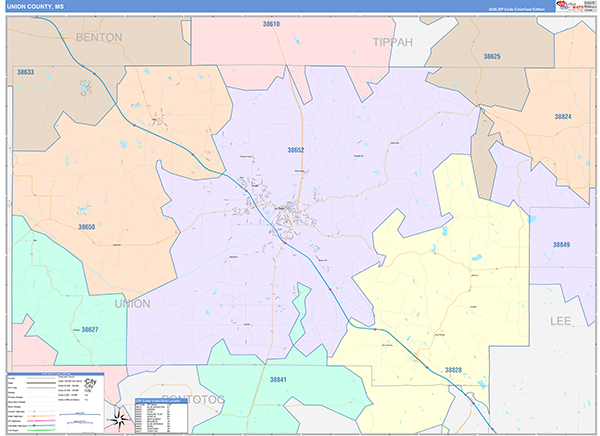Click the BENTON county name
600x436 pixels.
(x=99, y=37)
